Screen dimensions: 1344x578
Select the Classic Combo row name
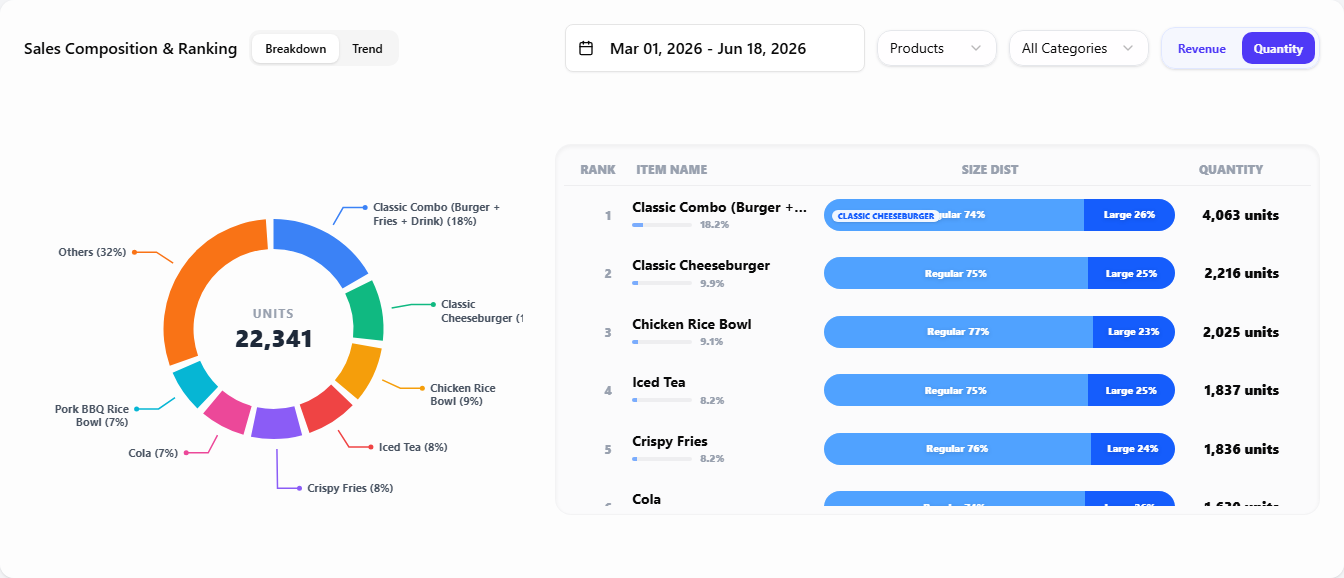(720, 207)
